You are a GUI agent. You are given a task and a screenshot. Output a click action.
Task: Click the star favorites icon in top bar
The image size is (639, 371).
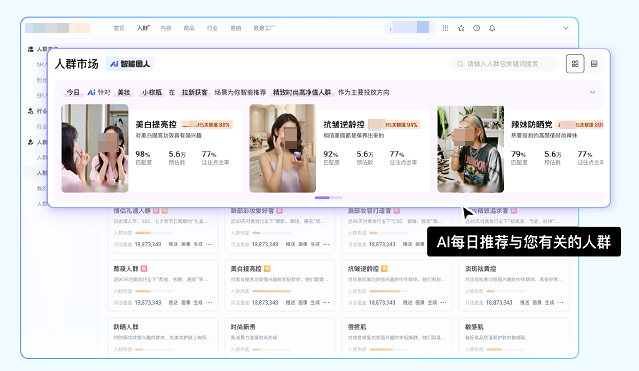(461, 28)
